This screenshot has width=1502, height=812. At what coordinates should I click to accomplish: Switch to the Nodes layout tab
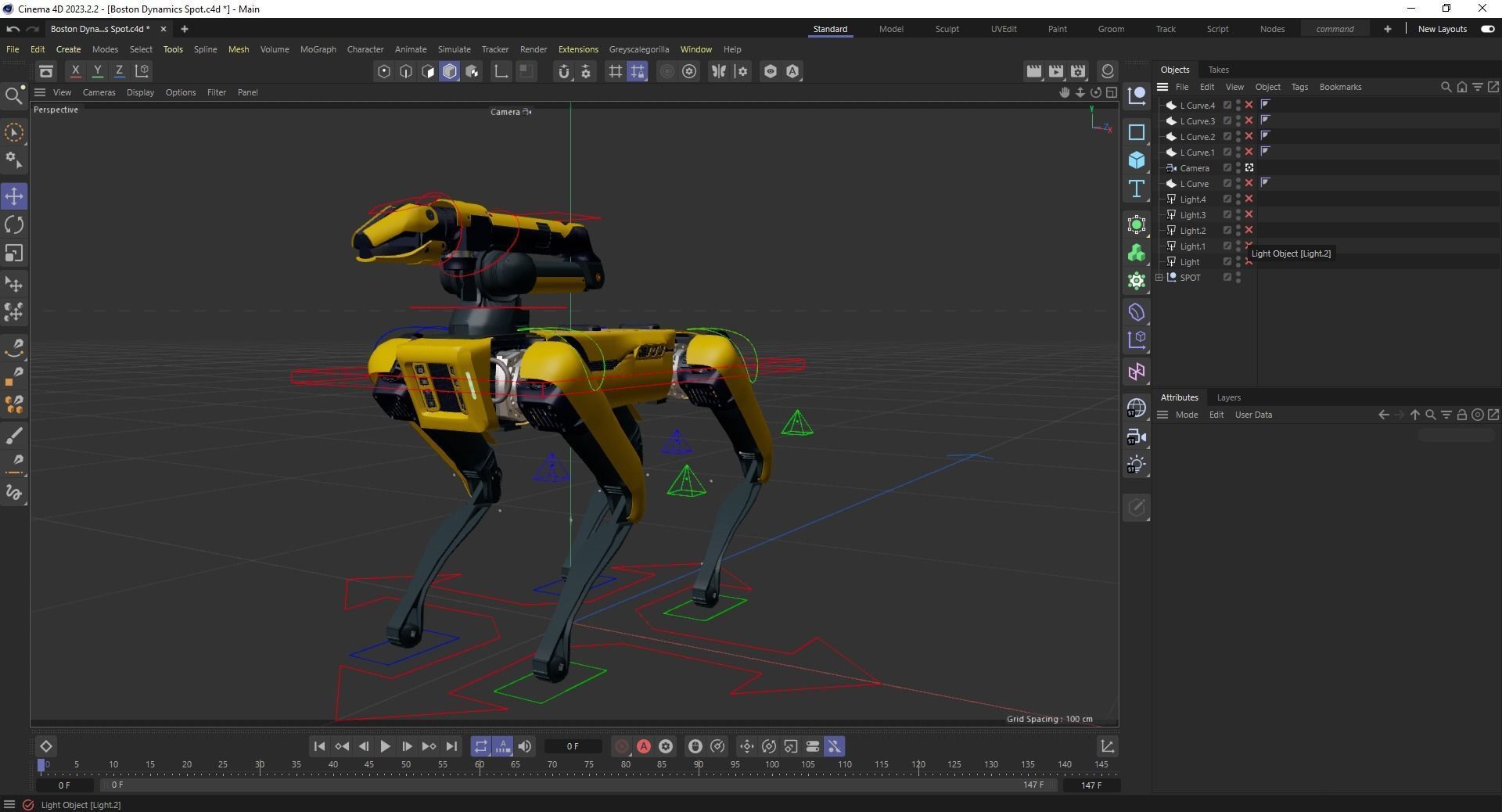tap(1272, 29)
